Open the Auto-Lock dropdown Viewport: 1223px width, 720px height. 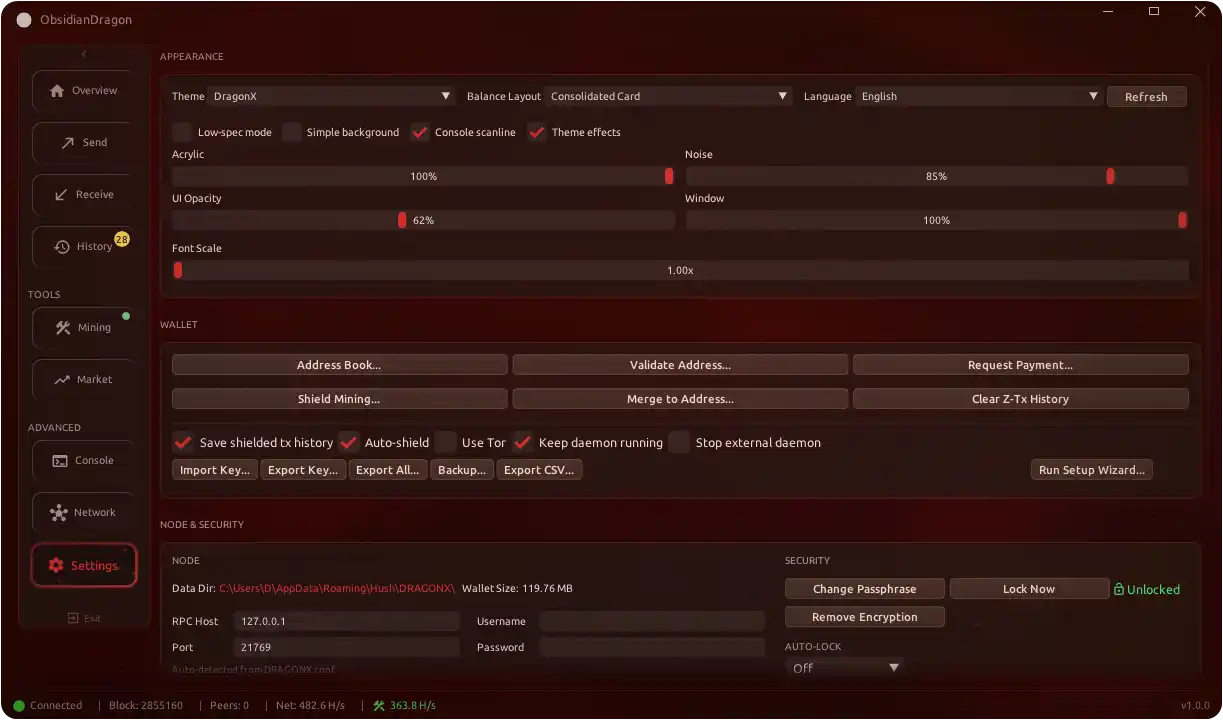pyautogui.click(x=845, y=667)
